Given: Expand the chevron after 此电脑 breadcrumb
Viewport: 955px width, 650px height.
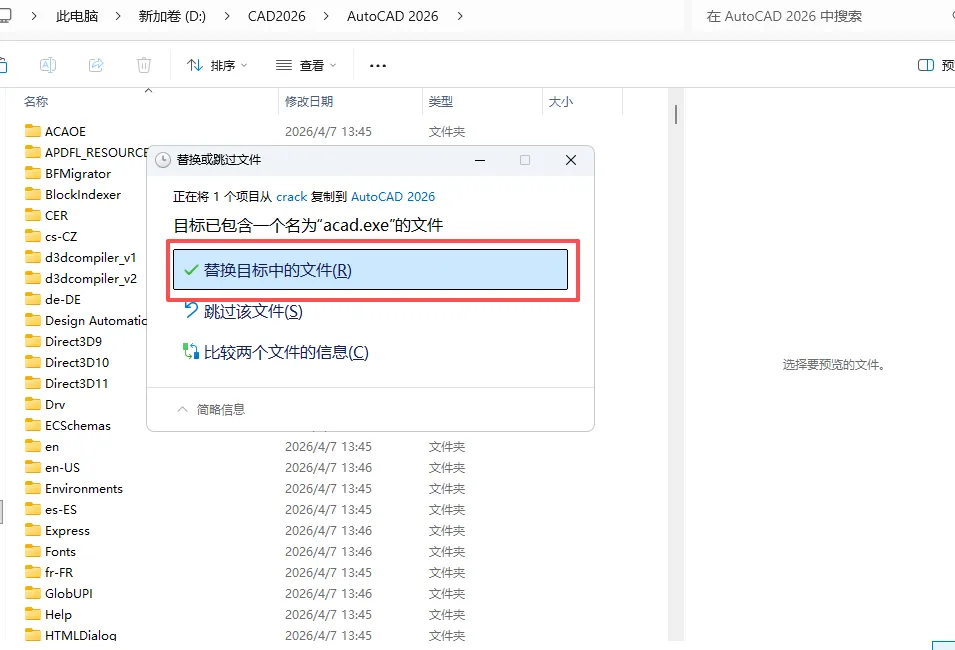Looking at the screenshot, I should click(118, 16).
